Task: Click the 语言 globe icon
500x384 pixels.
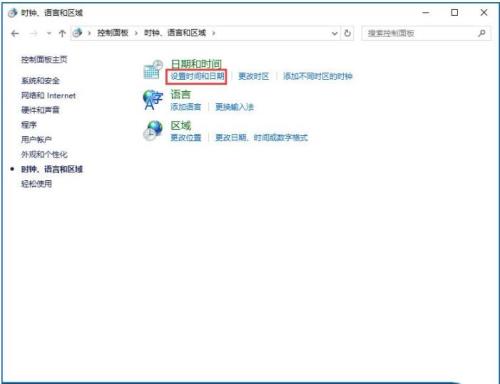Action: (153, 100)
